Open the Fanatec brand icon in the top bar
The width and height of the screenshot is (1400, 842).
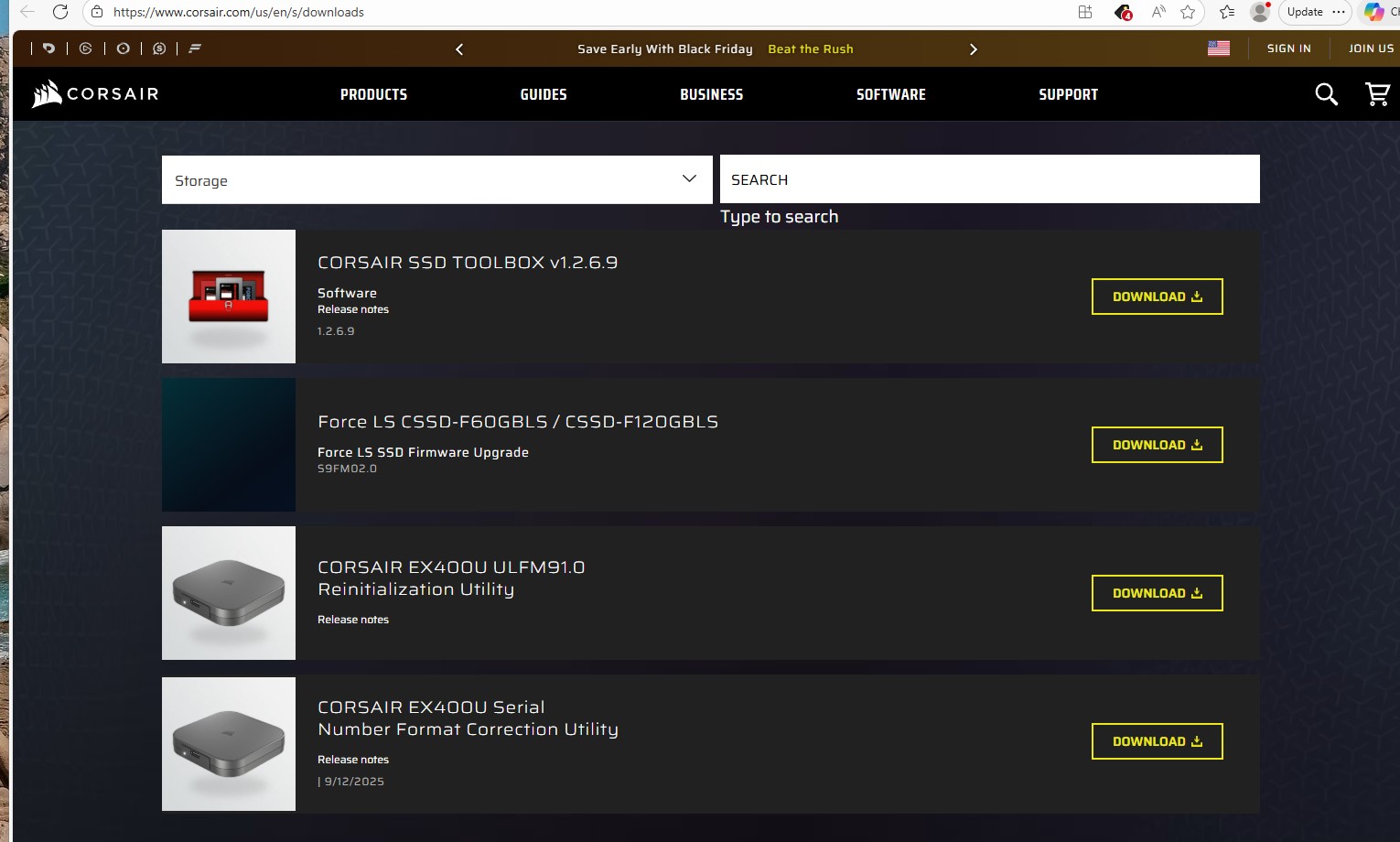pos(195,49)
